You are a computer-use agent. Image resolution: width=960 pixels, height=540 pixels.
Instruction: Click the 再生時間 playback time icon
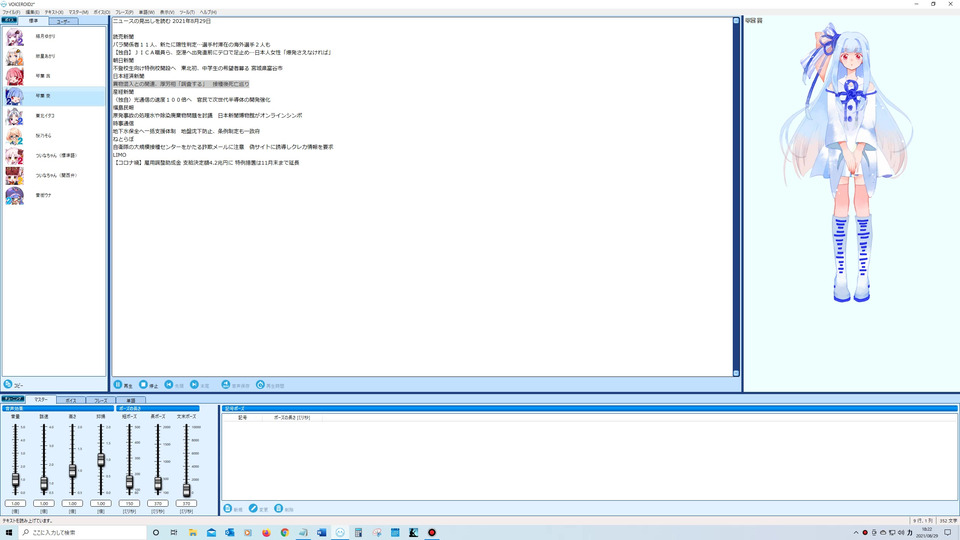tap(260, 384)
